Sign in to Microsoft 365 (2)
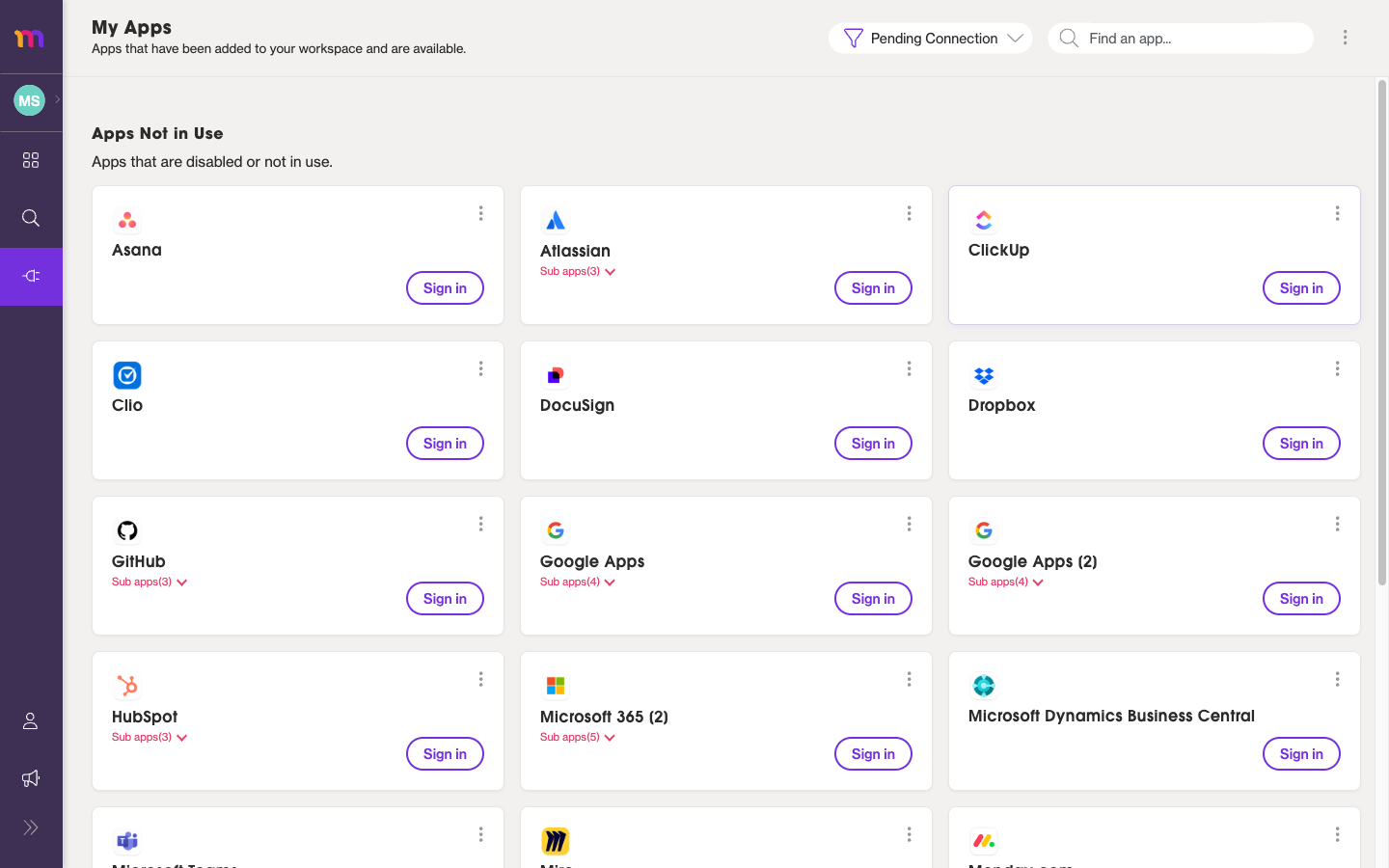Screen dimensions: 1389x868 [x=873, y=754]
